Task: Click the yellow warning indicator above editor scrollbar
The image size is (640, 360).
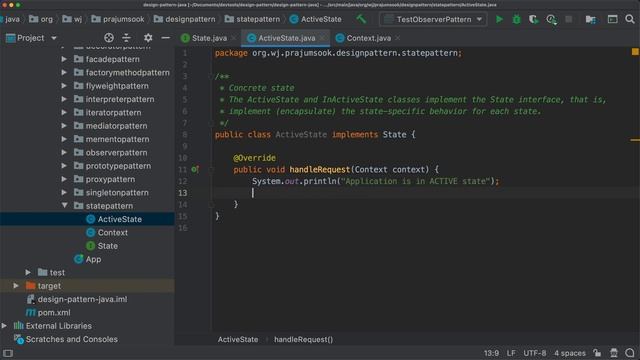Action: pyautogui.click(x=635, y=52)
